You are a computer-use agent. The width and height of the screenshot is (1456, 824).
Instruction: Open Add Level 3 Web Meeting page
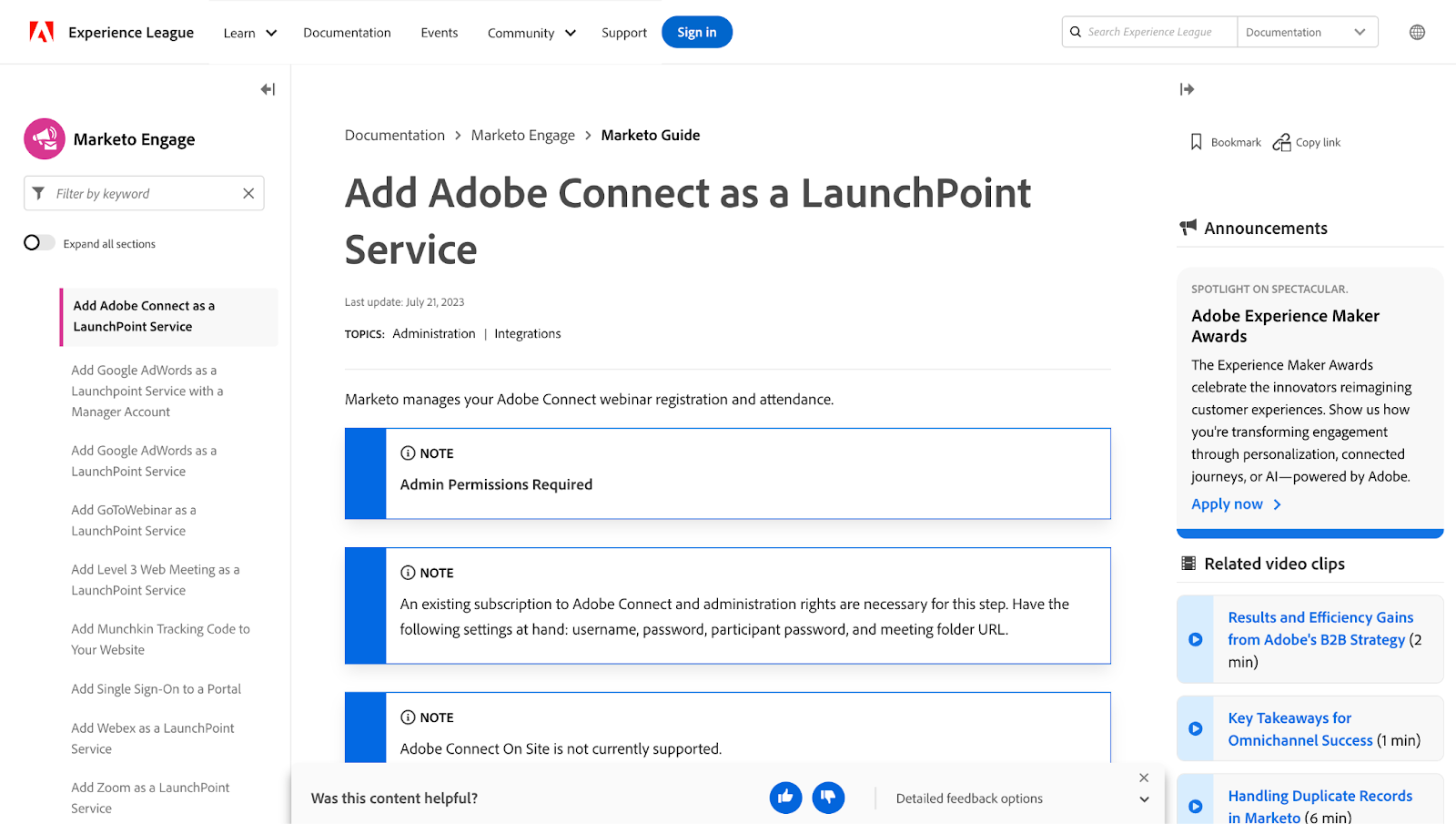(x=156, y=579)
